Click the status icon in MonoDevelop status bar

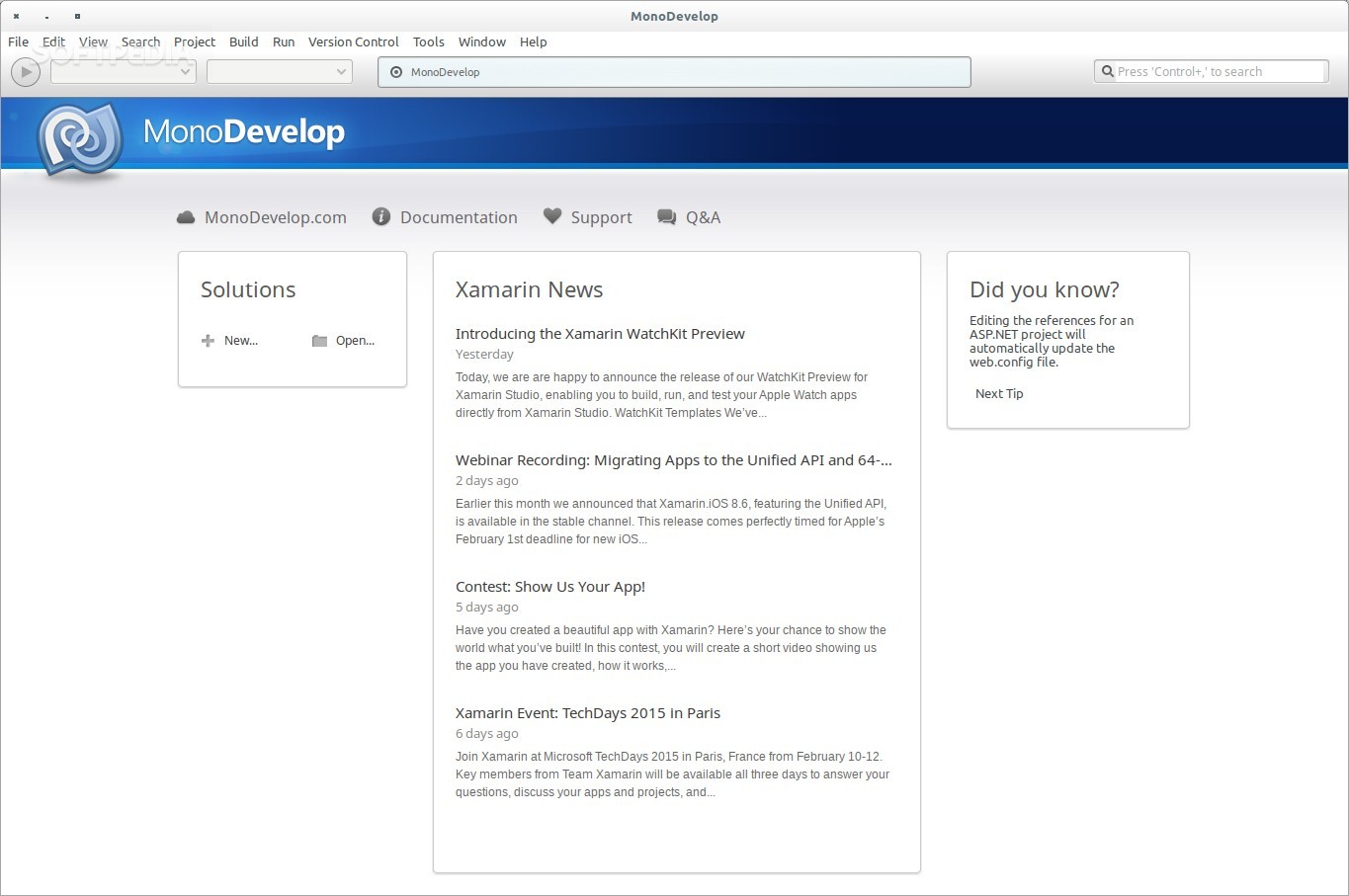point(396,72)
